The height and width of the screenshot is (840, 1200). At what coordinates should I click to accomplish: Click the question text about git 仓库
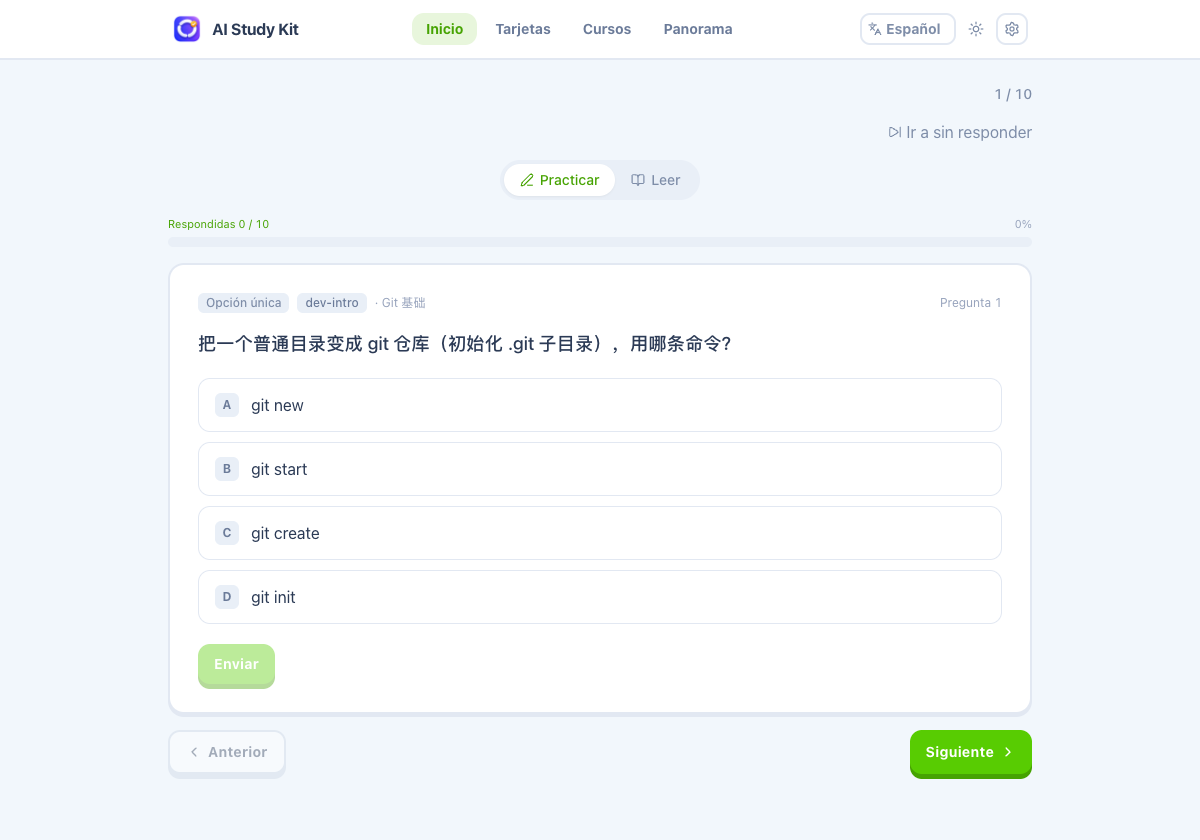465,344
